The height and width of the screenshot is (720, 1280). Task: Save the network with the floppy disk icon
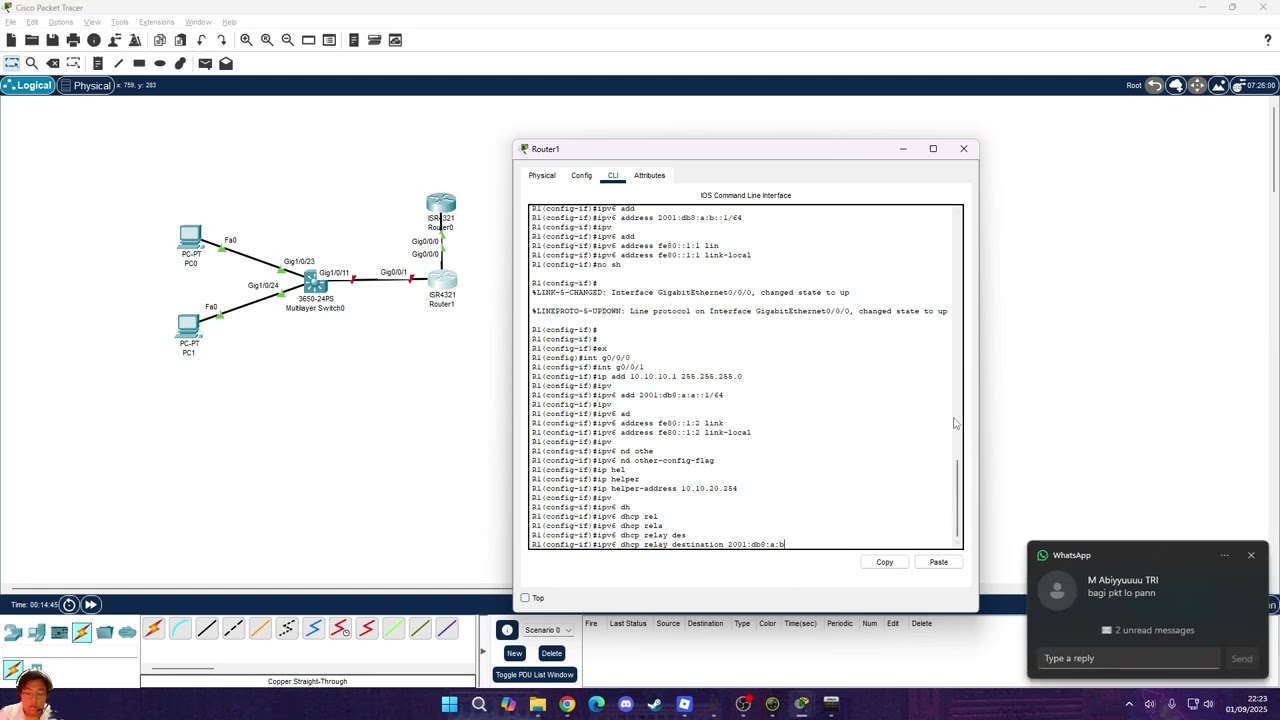[52, 40]
